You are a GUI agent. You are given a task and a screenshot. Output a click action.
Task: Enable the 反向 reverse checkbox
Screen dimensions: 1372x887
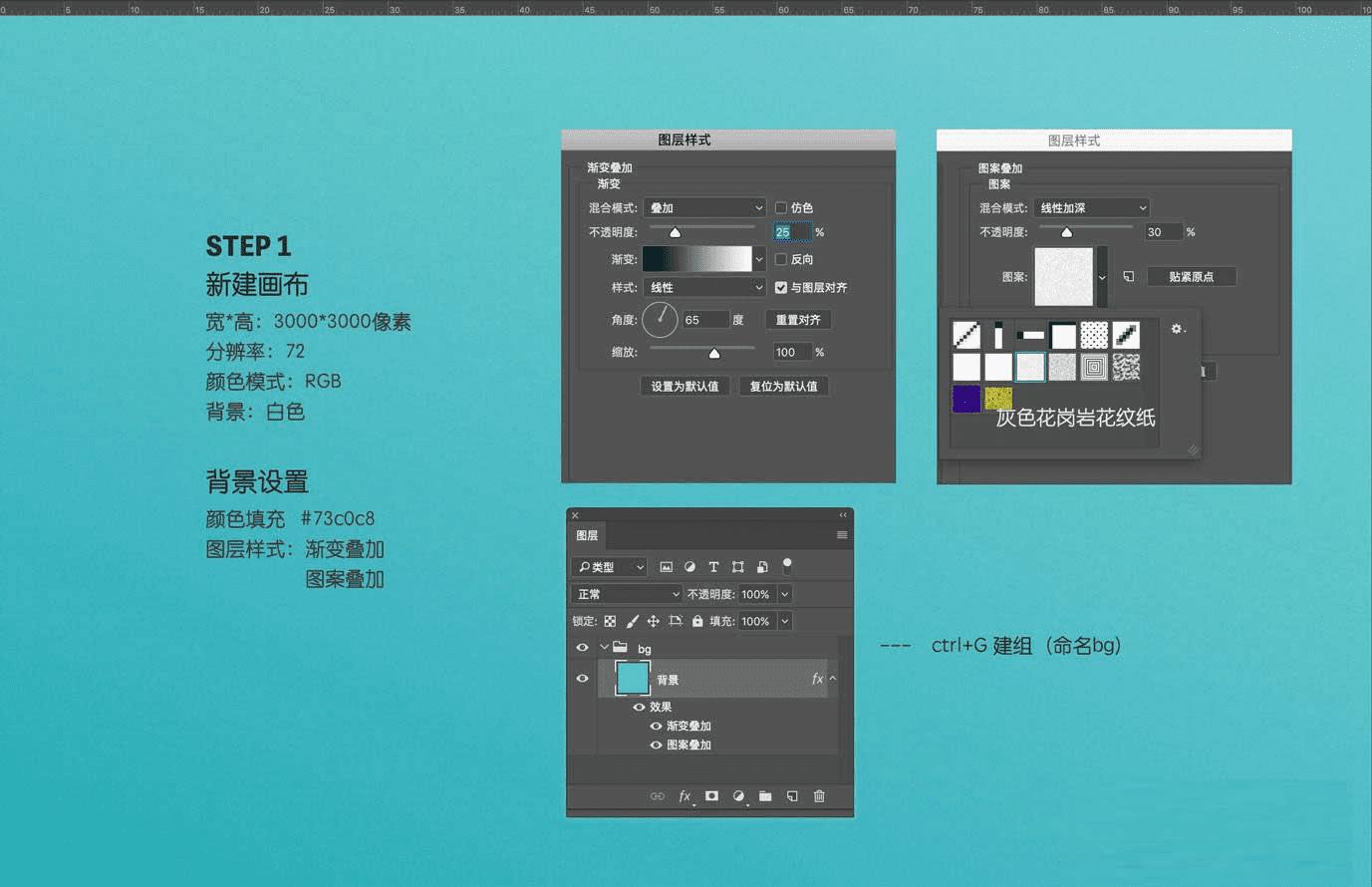coord(781,259)
